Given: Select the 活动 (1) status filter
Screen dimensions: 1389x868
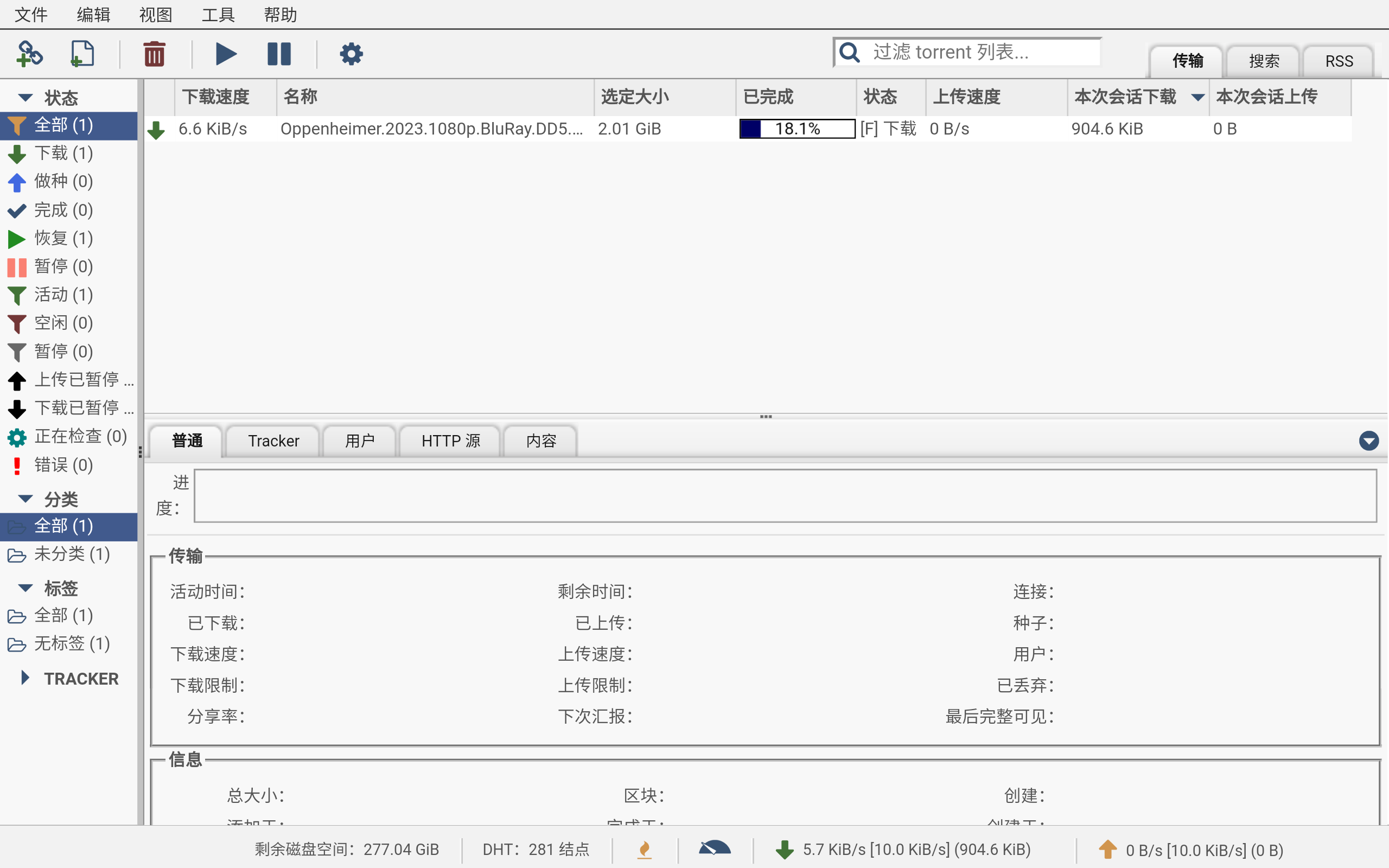Looking at the screenshot, I should (x=69, y=295).
